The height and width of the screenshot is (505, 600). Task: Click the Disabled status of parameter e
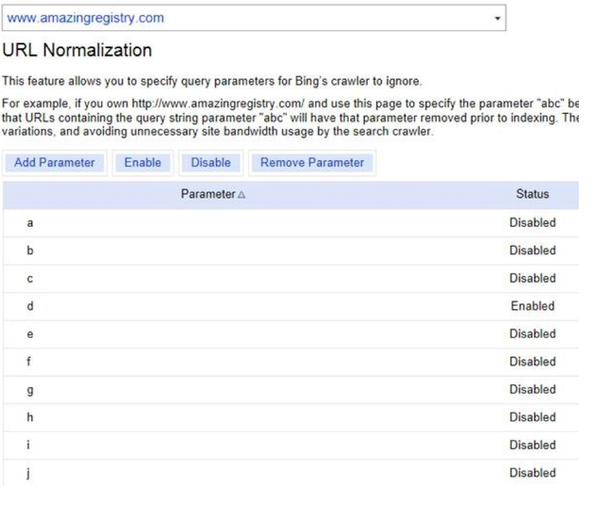(x=533, y=334)
